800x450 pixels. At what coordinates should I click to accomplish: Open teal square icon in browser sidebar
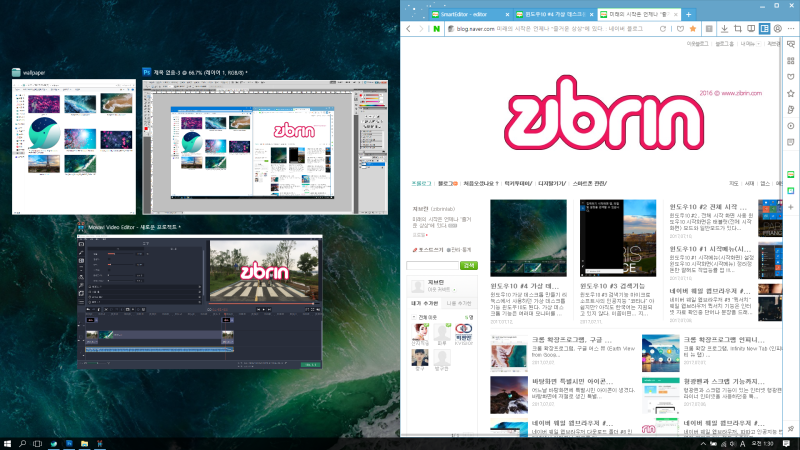pos(791,191)
